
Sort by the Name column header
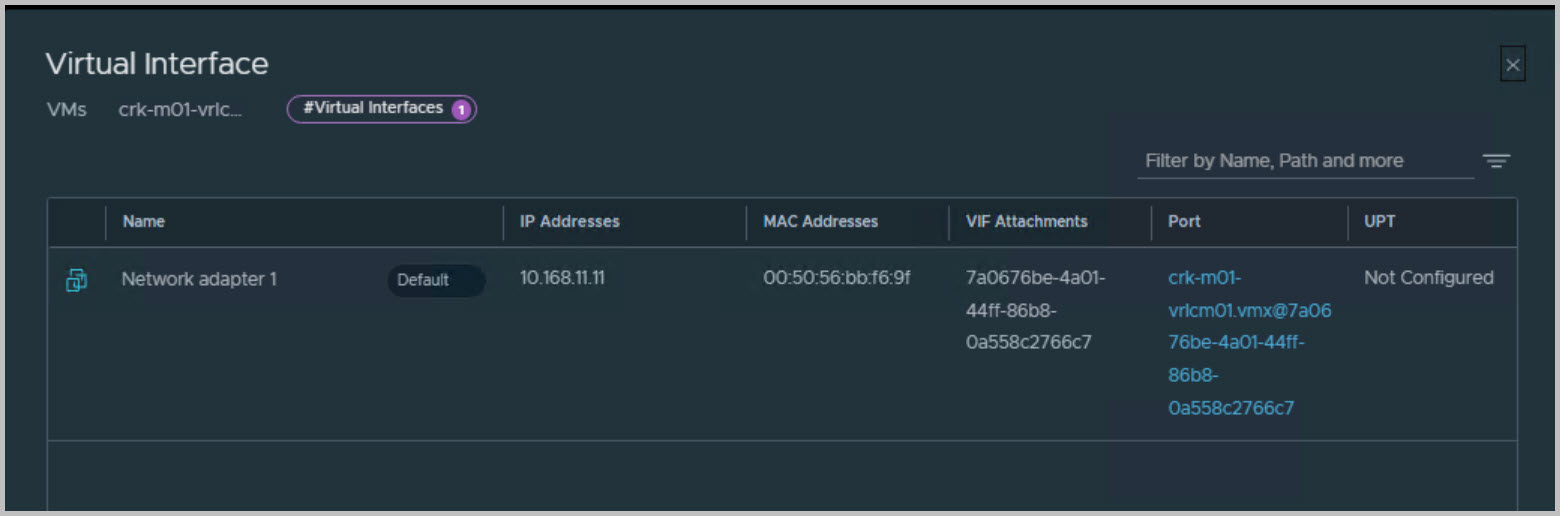pos(144,221)
